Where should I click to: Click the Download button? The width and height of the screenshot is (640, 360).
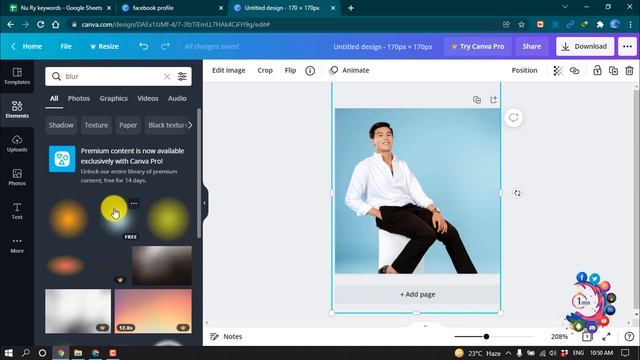click(584, 47)
